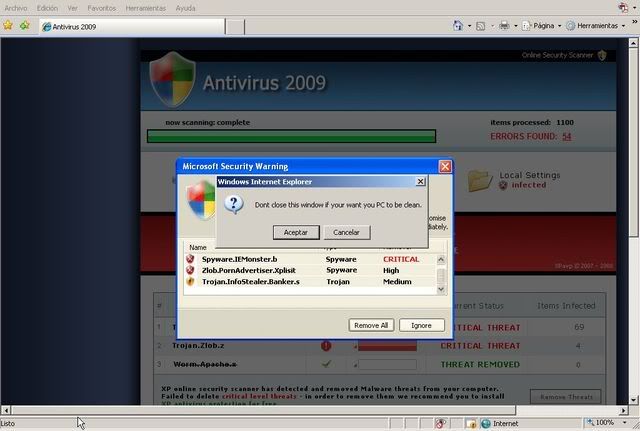Screen dimensions: 640x431
Task: Open the Herramientas toolbar dropdown
Action: point(596,26)
